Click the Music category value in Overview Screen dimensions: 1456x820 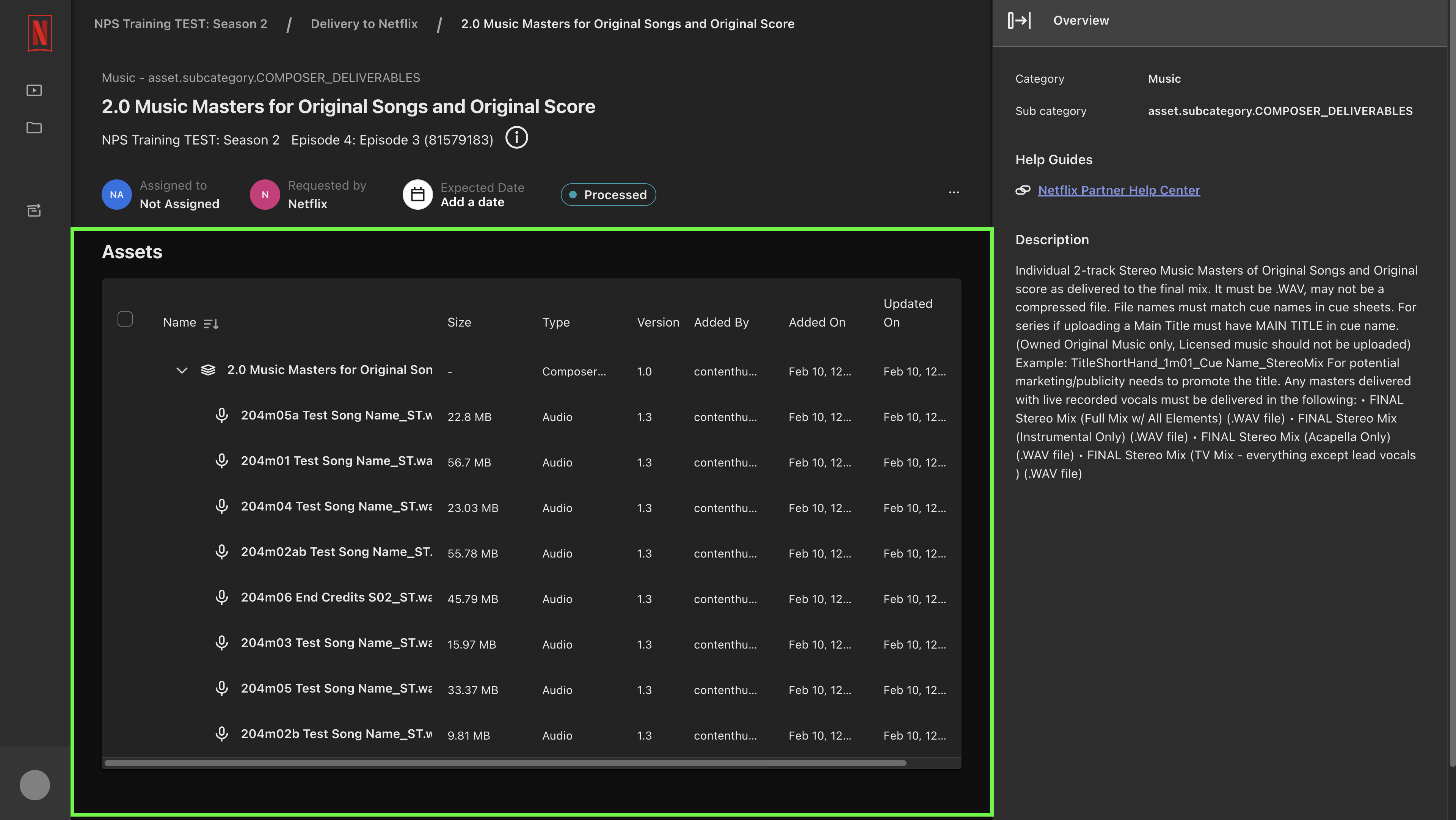(1164, 79)
